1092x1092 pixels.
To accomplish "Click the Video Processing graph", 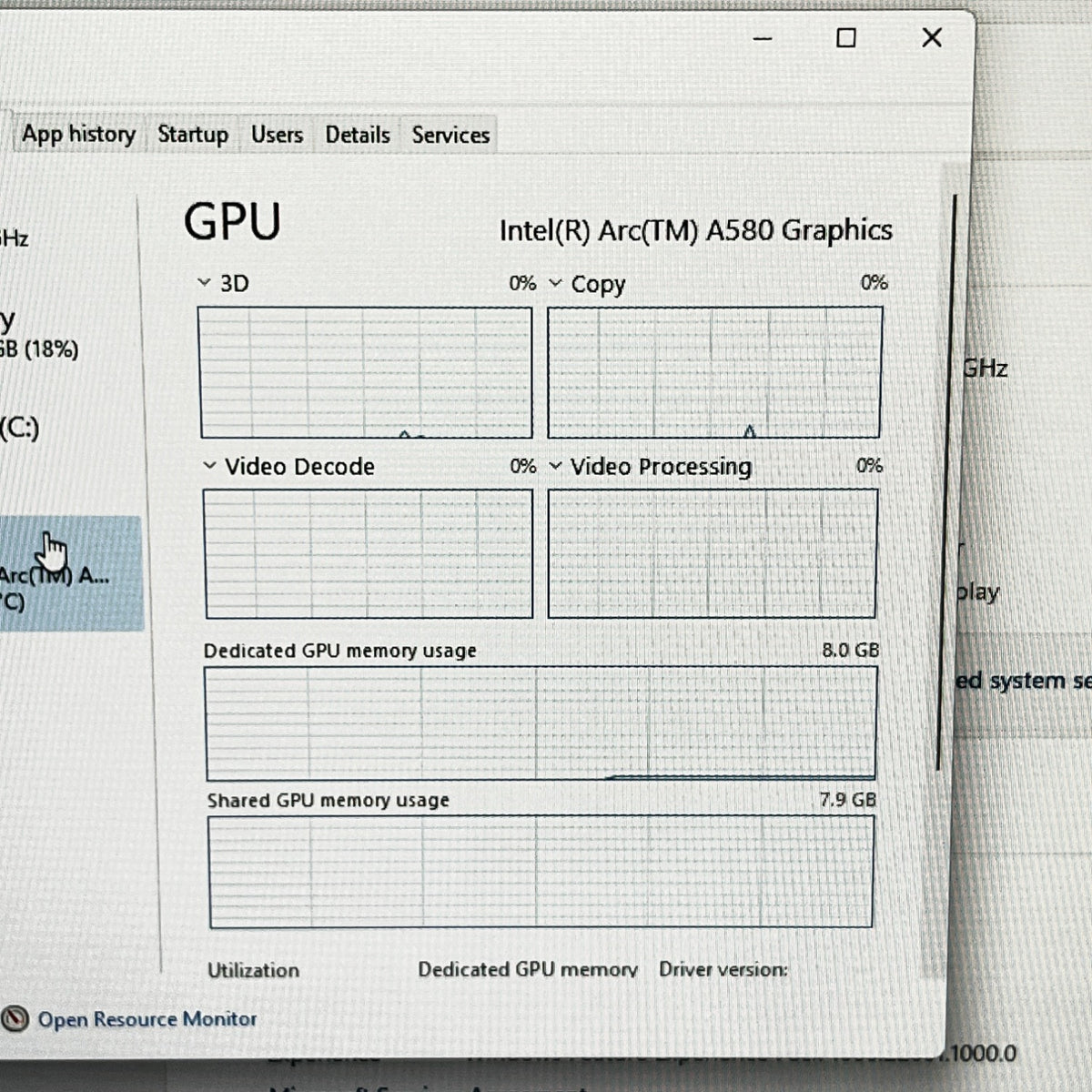I will click(713, 553).
